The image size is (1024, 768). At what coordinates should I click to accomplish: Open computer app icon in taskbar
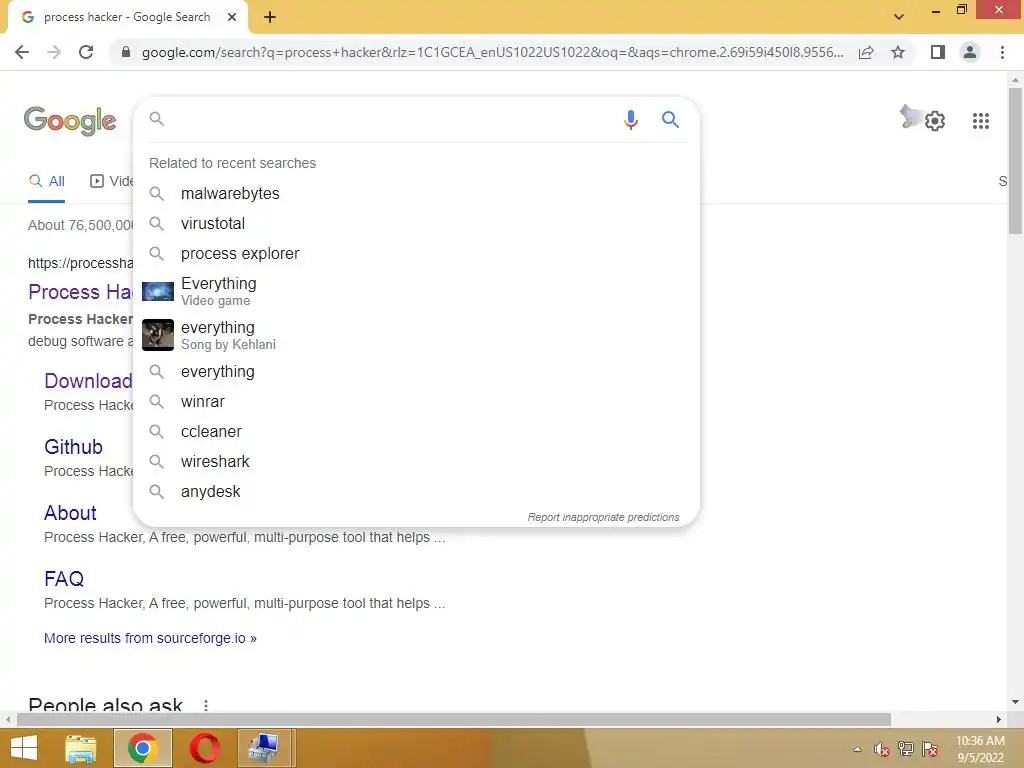point(264,748)
